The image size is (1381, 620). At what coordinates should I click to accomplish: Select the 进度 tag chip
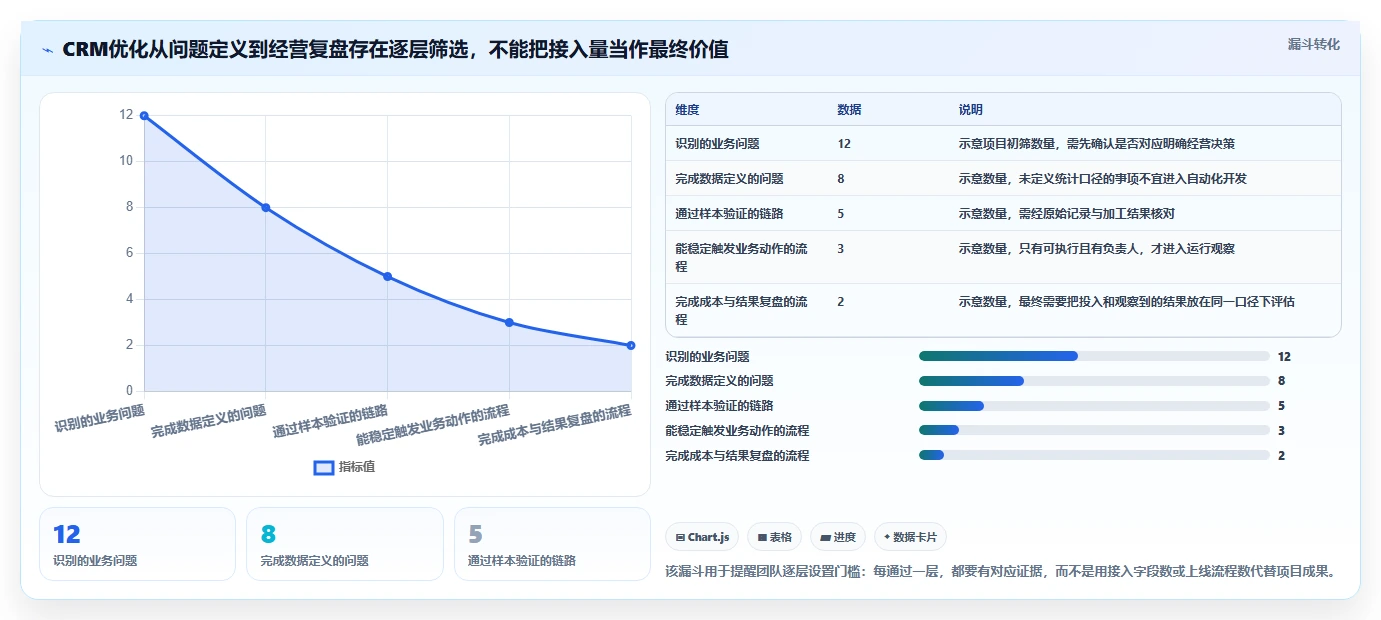(838, 537)
